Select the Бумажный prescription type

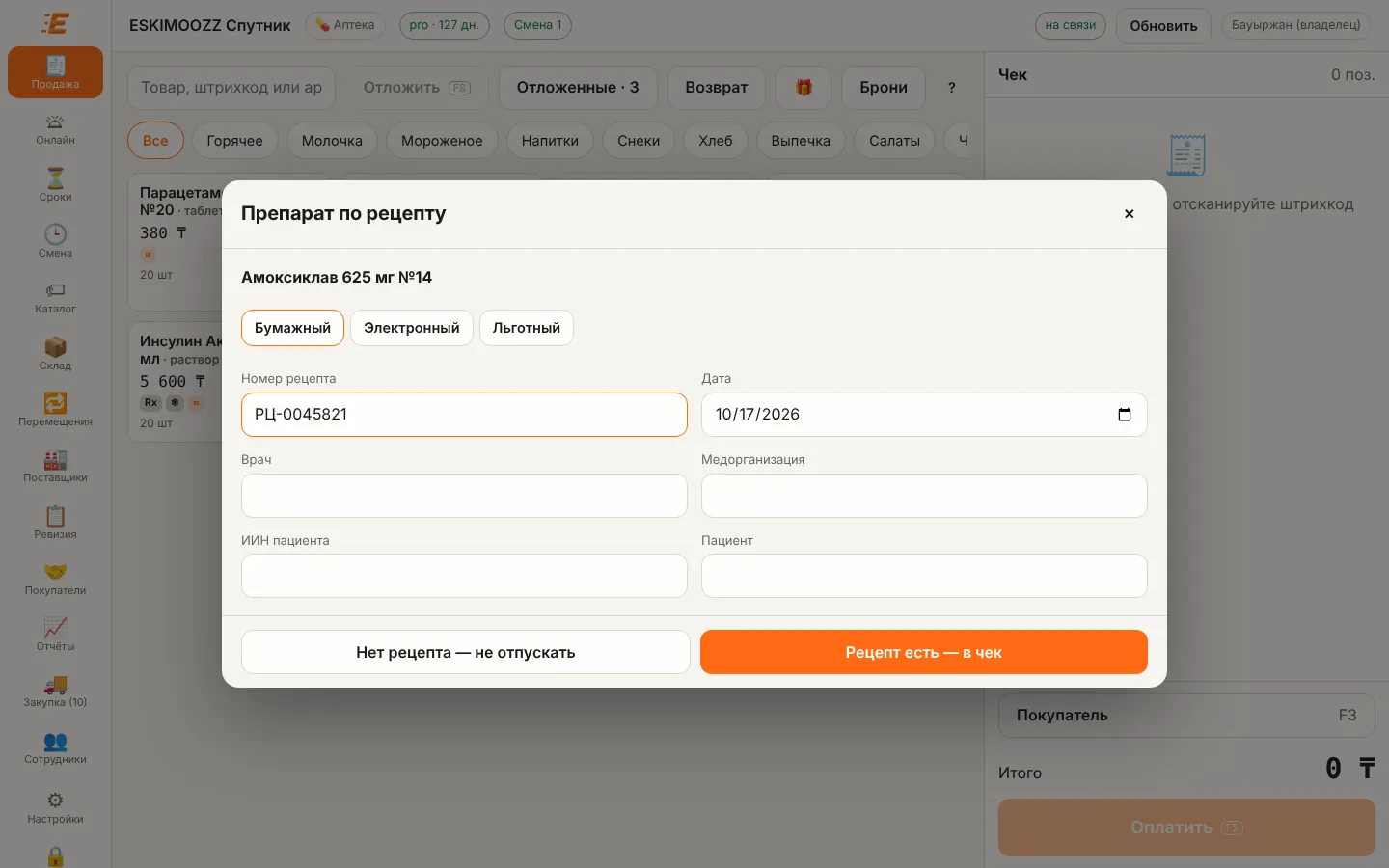292,328
